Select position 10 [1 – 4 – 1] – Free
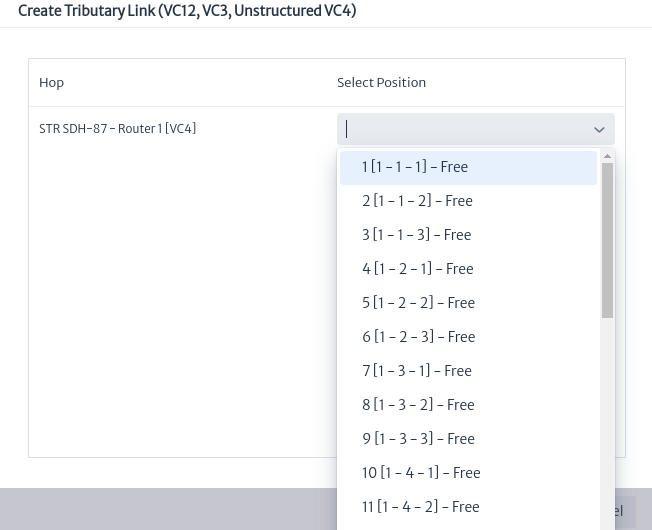The image size is (652, 530). click(468, 473)
